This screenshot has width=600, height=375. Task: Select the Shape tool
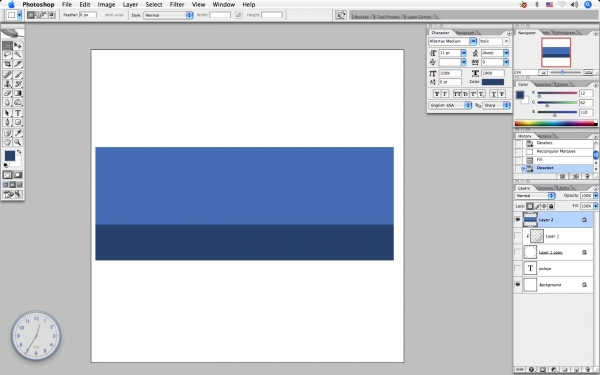pyautogui.click(x=18, y=122)
